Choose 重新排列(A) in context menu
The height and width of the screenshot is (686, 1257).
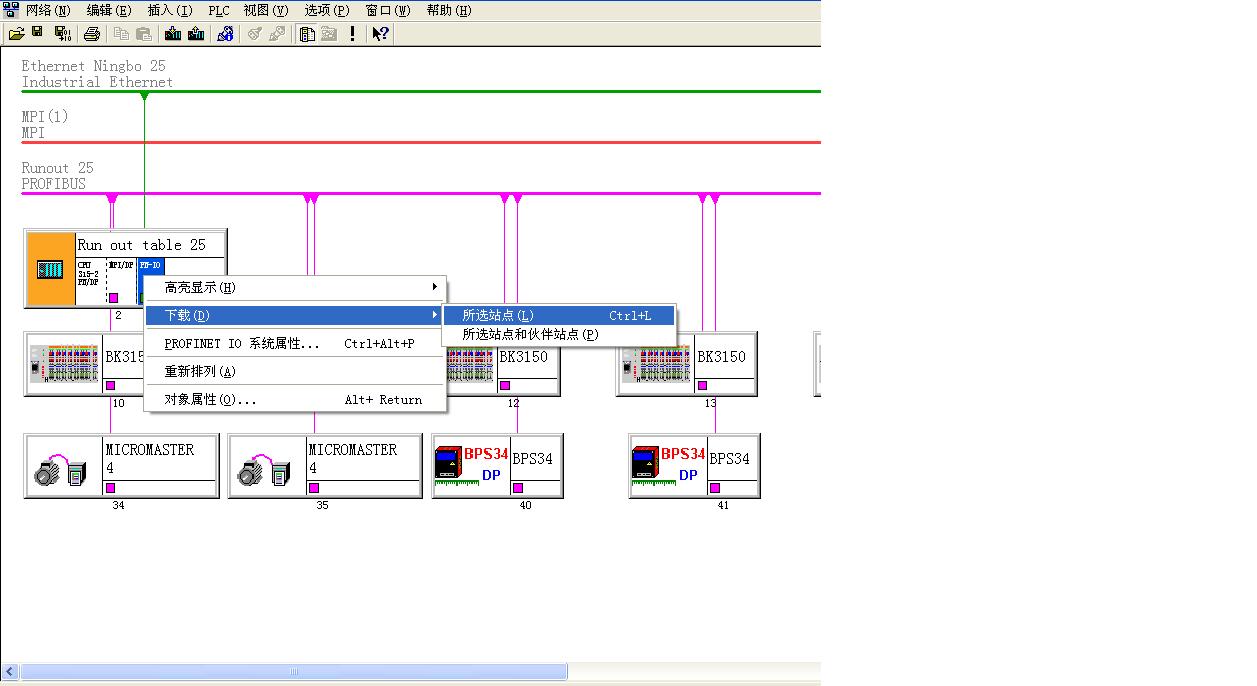click(294, 371)
